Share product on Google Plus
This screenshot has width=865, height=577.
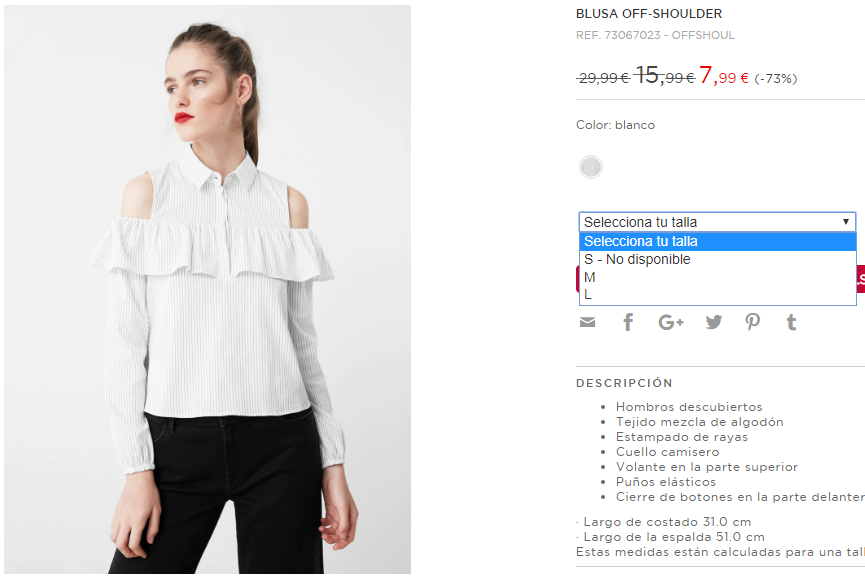[x=671, y=322]
